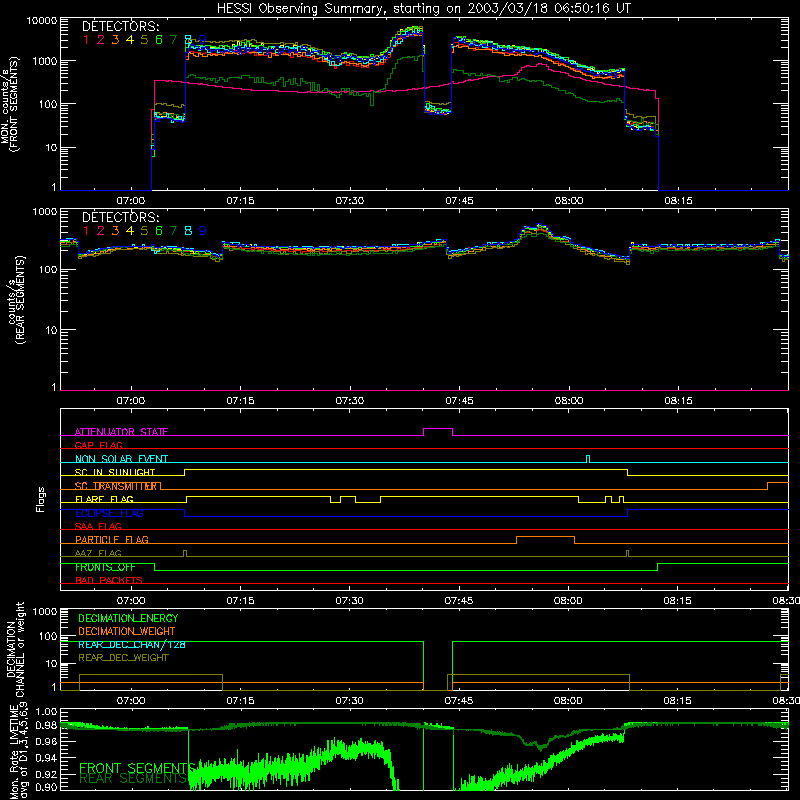Click yellow detector '4' in front segments legend

point(130,39)
